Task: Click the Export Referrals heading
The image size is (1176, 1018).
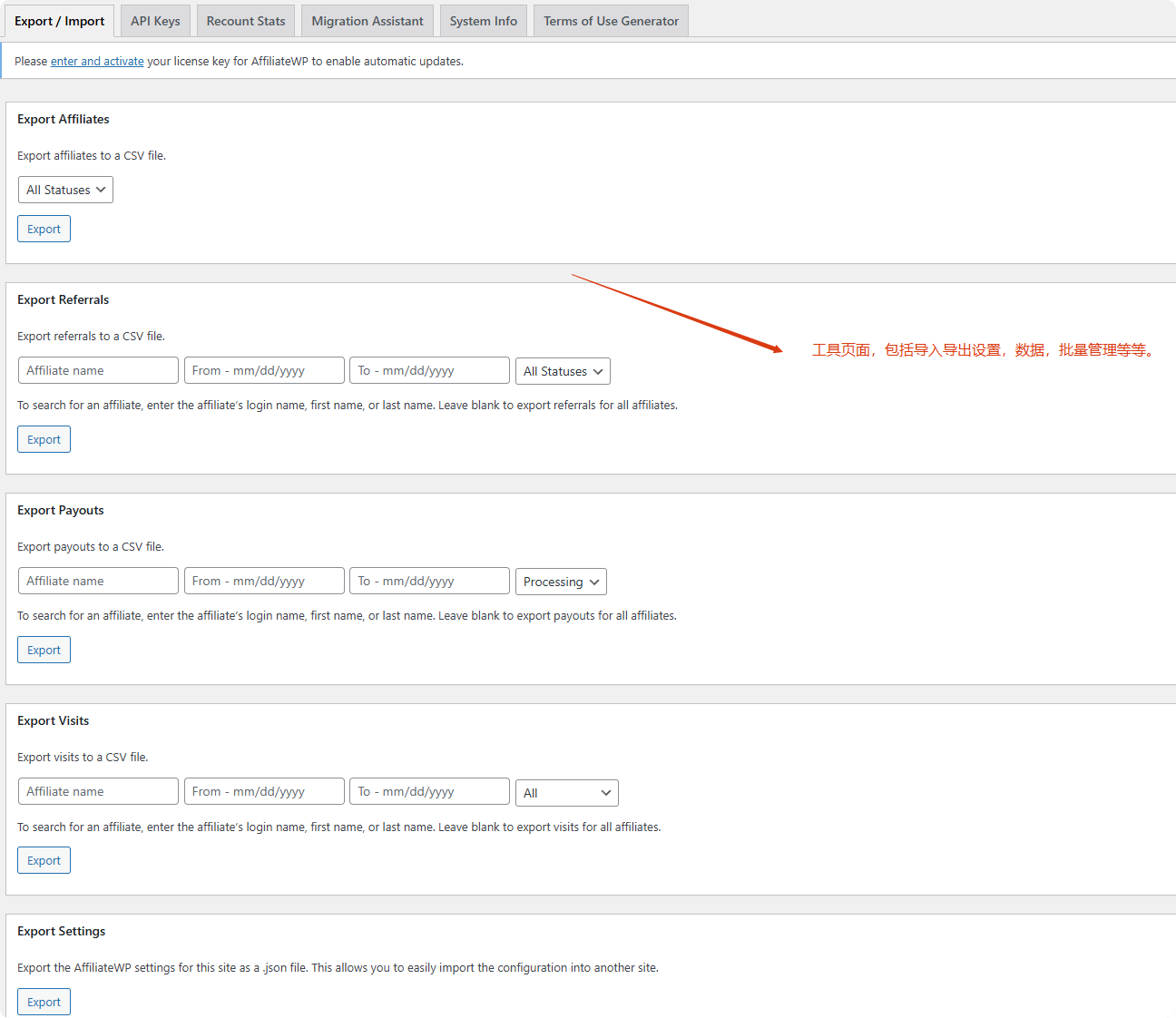Action: tap(64, 299)
